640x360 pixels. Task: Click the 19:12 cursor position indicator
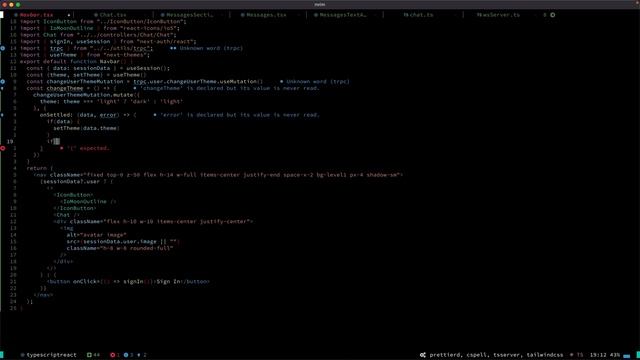598,355
